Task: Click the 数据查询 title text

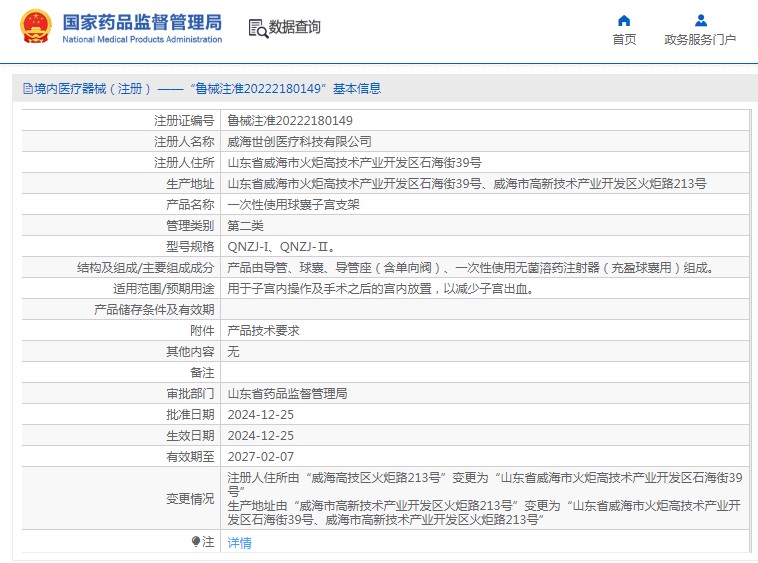Action: (294, 27)
